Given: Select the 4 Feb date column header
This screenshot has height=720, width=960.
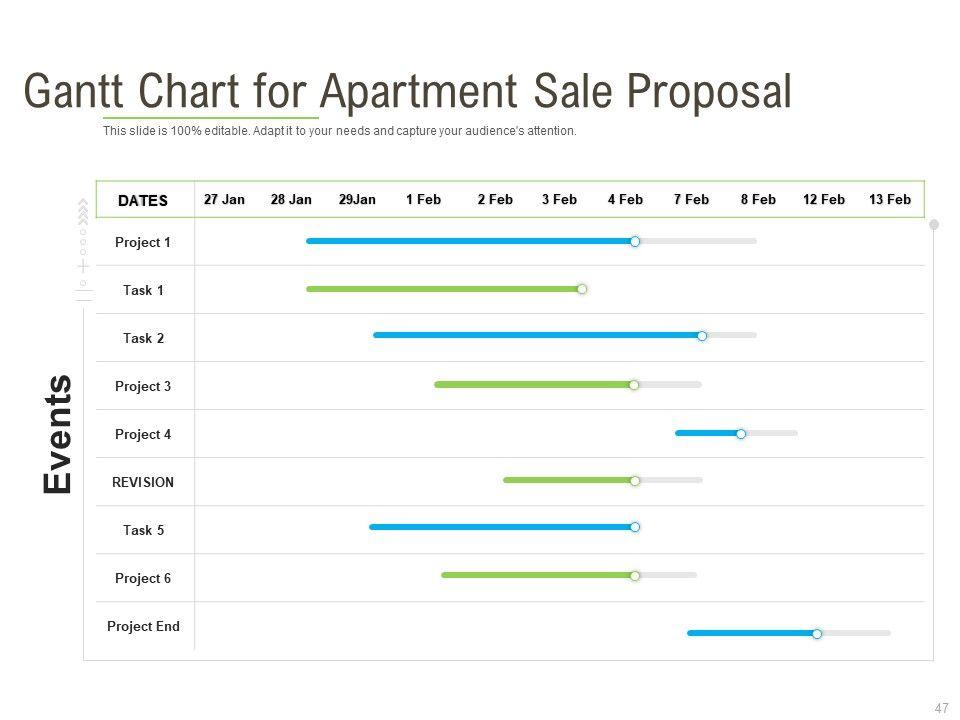Looking at the screenshot, I should (625, 199).
